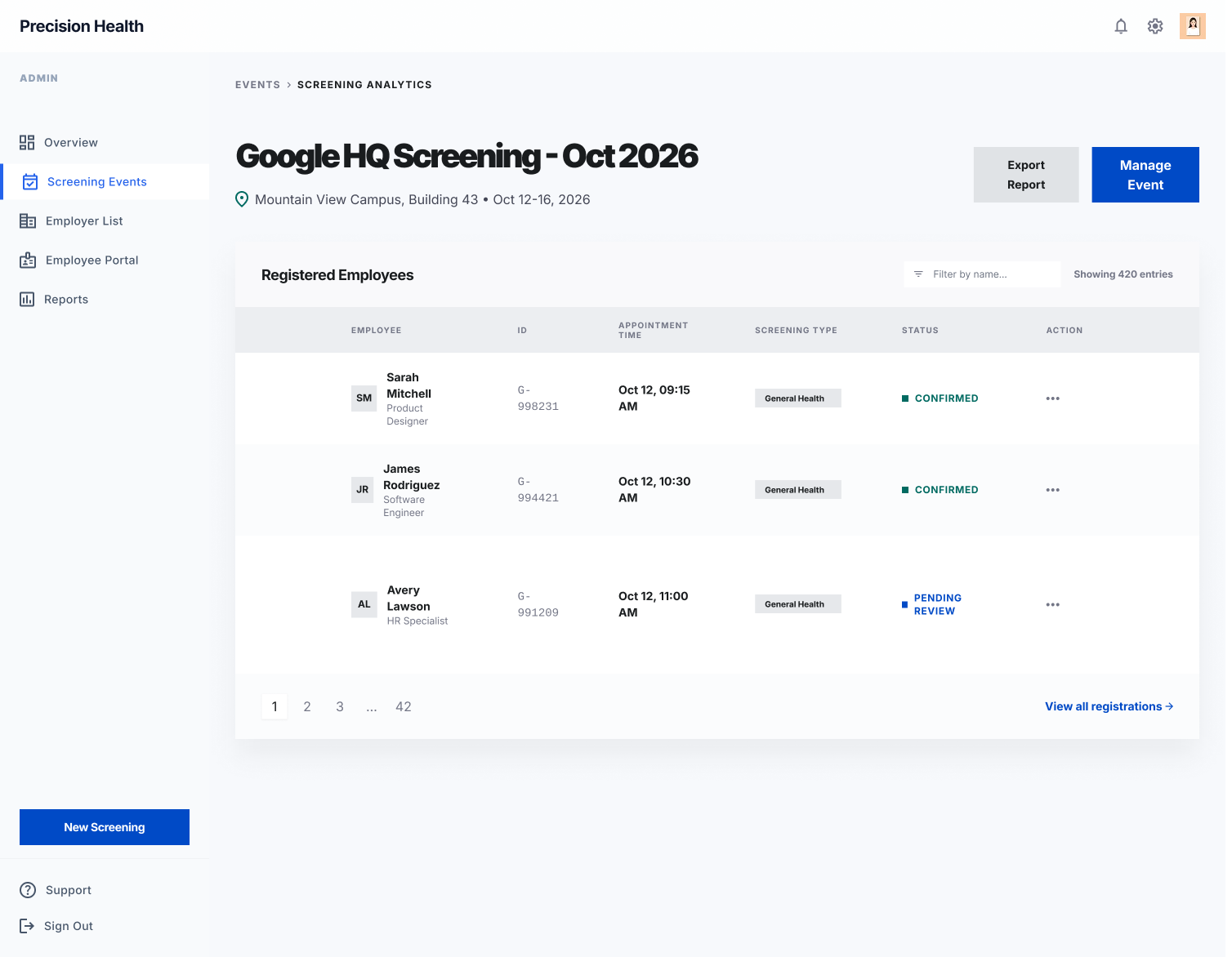Click View all registrations link
1232x957 pixels.
coord(1109,706)
